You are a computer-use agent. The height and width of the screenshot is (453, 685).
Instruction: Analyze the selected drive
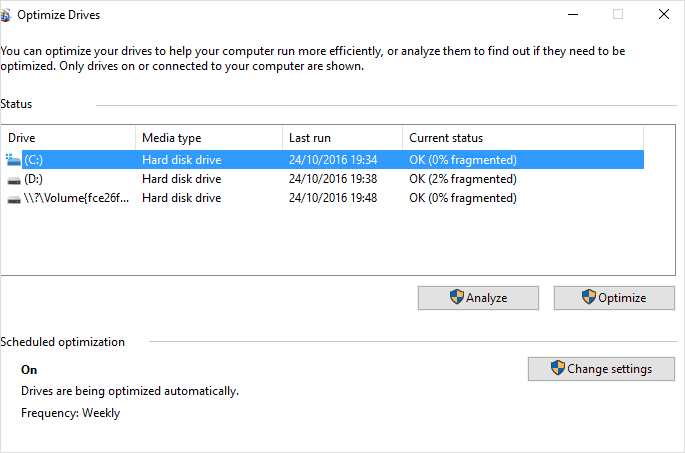478,298
